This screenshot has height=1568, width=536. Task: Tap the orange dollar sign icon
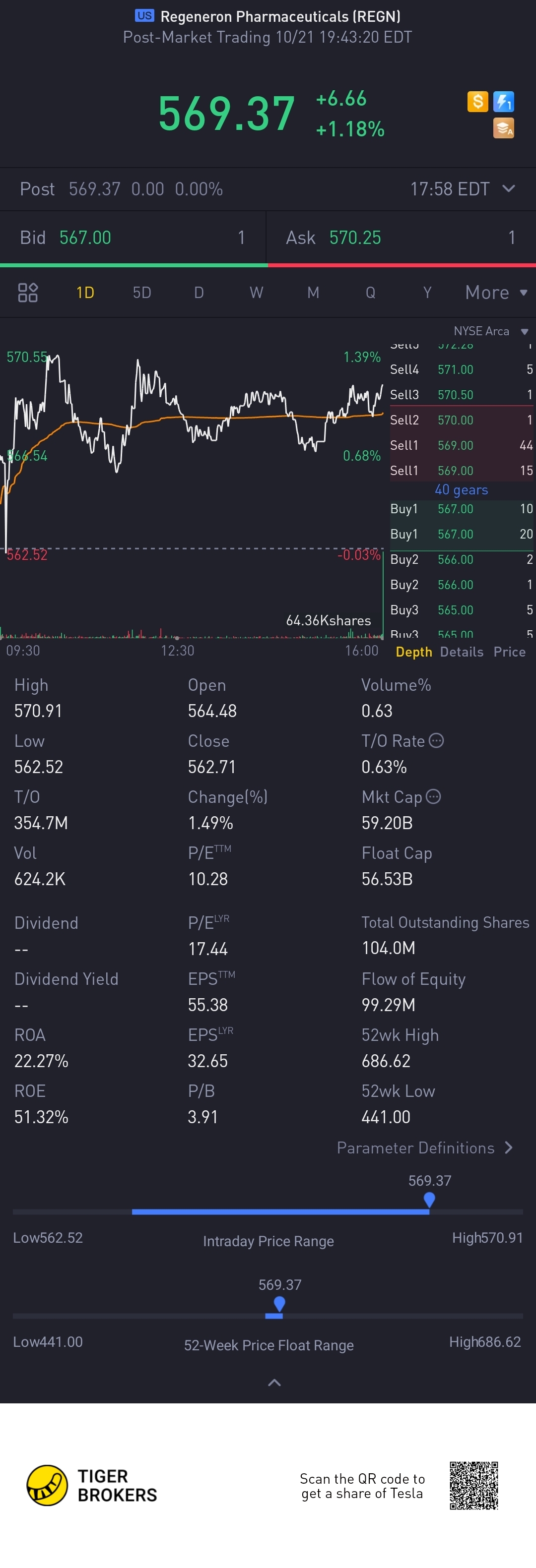477,101
